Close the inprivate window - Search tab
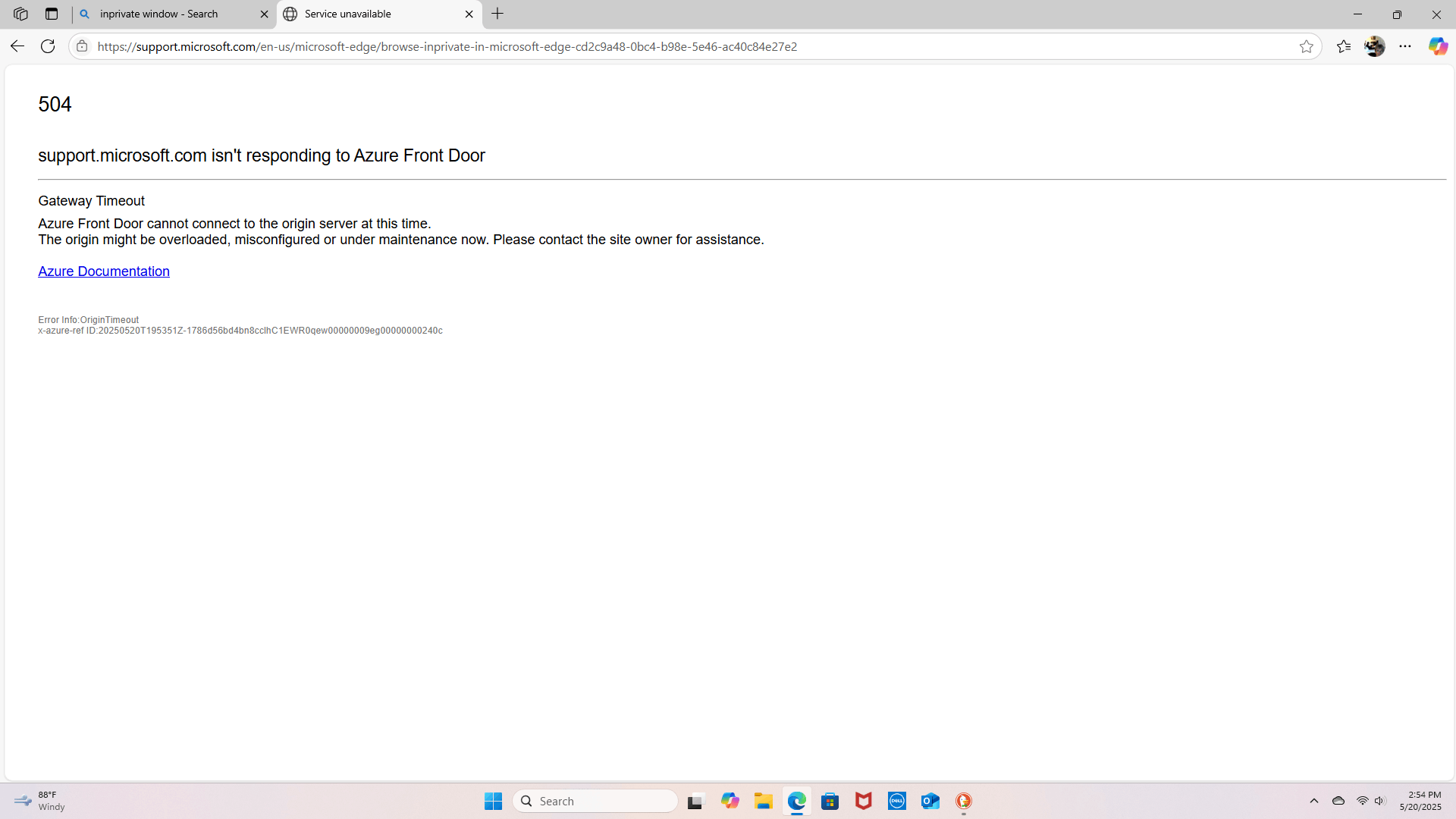The height and width of the screenshot is (819, 1456). 264,14
